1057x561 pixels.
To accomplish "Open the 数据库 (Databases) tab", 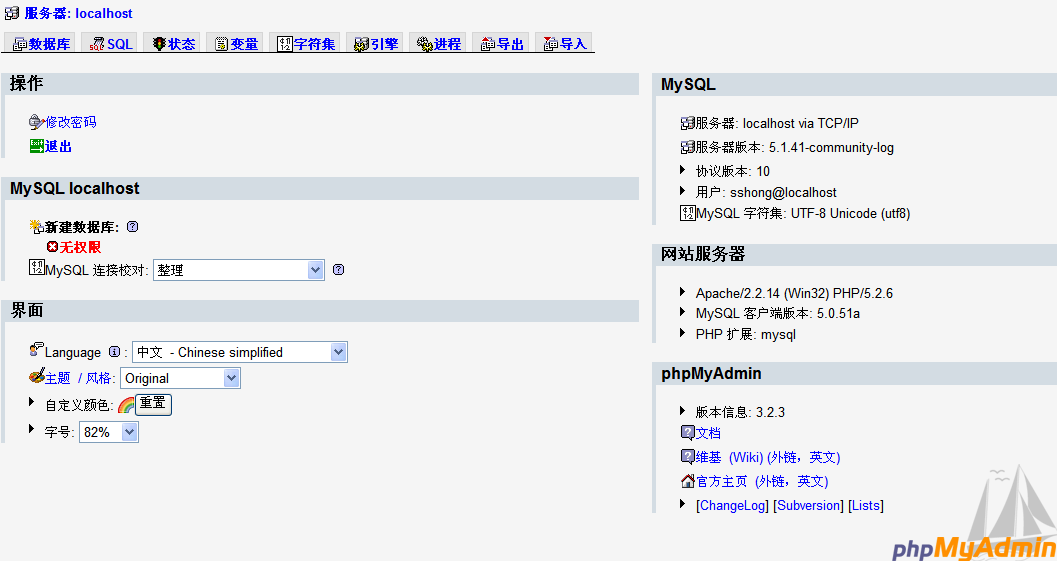I will coord(42,44).
